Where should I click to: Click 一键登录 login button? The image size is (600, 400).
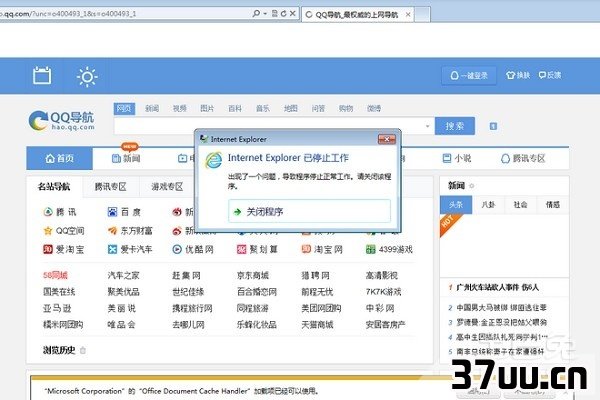469,75
